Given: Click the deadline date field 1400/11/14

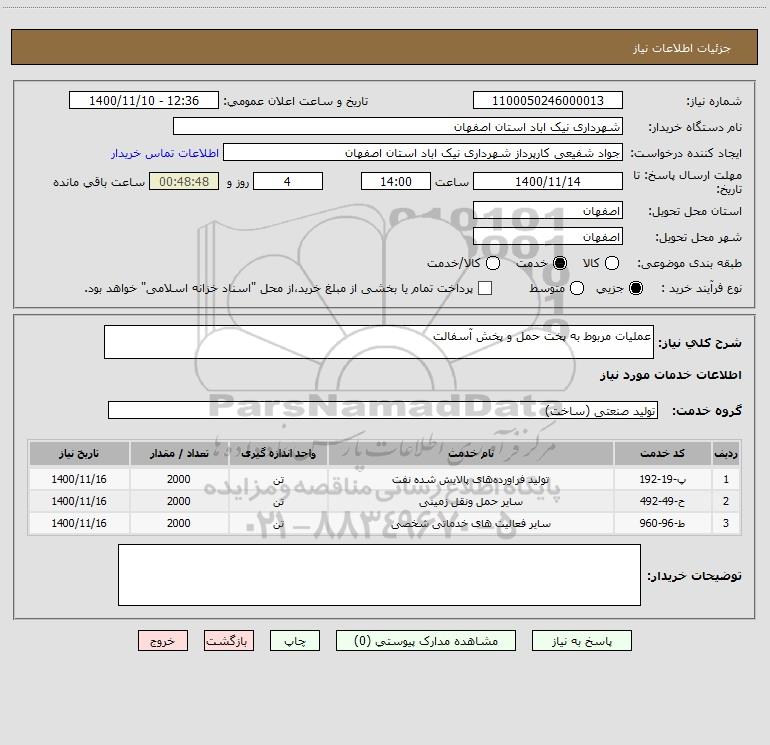Looking at the screenshot, I should pos(548,181).
